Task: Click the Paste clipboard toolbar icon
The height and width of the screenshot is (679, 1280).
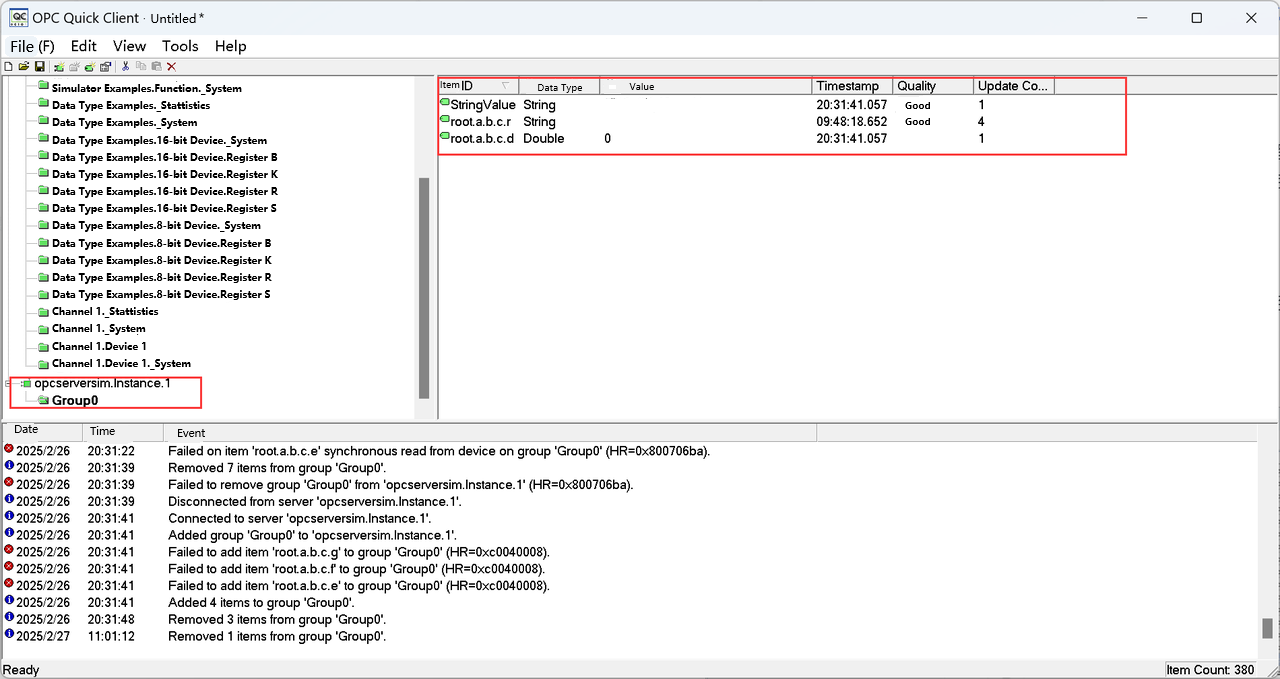Action: point(156,66)
